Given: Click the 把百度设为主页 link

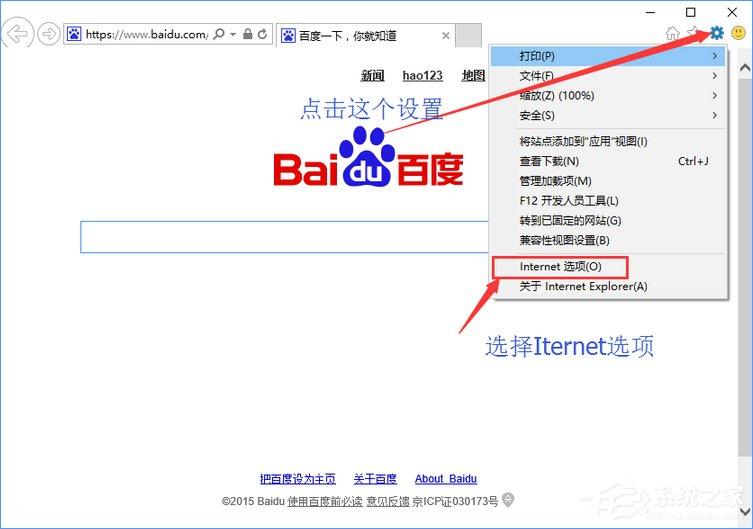Looking at the screenshot, I should point(298,479).
